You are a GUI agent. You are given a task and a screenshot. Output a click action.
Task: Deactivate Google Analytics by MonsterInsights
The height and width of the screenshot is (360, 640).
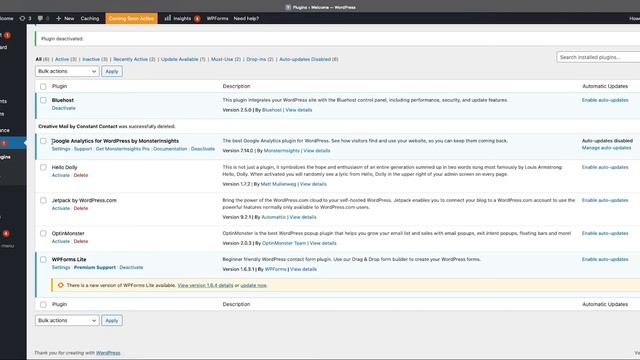pyautogui.click(x=203, y=149)
